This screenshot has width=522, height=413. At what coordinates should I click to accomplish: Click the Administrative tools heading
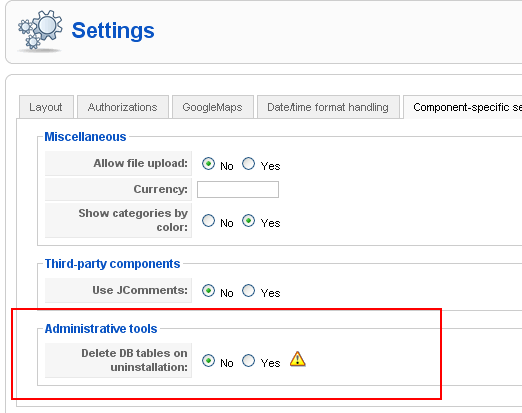(101, 329)
